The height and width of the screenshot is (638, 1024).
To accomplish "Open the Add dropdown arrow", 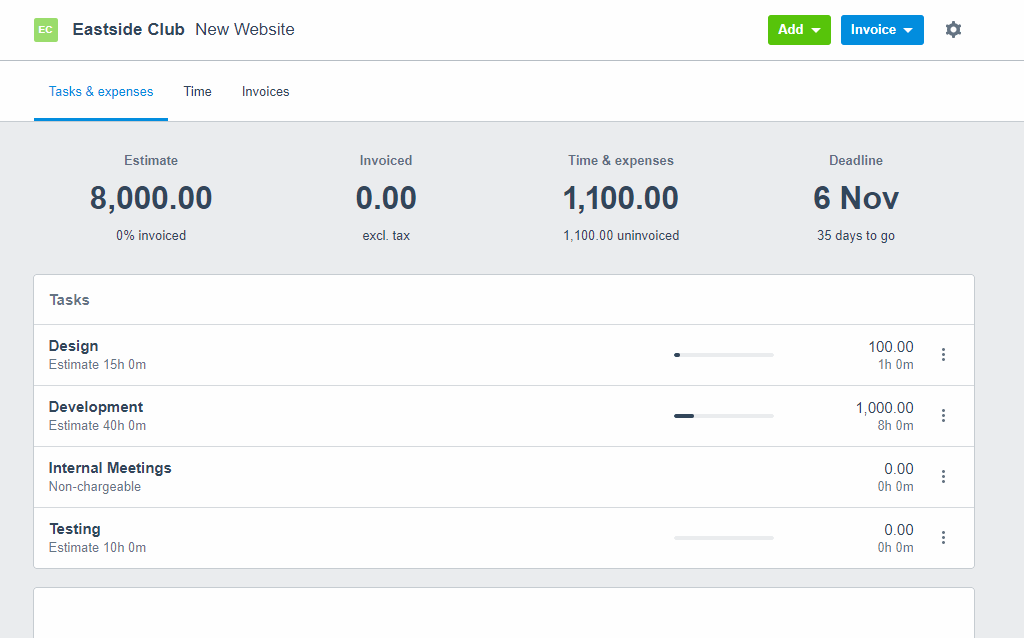I will [x=817, y=30].
